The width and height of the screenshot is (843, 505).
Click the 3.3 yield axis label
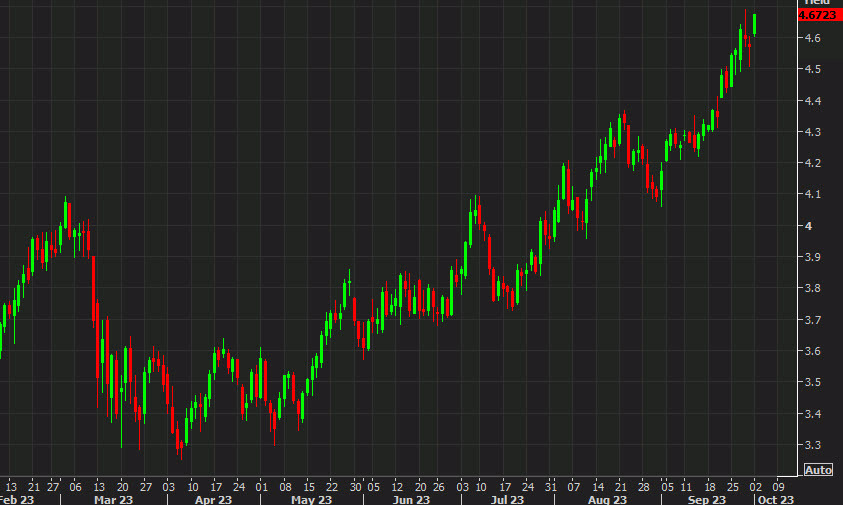click(x=812, y=445)
